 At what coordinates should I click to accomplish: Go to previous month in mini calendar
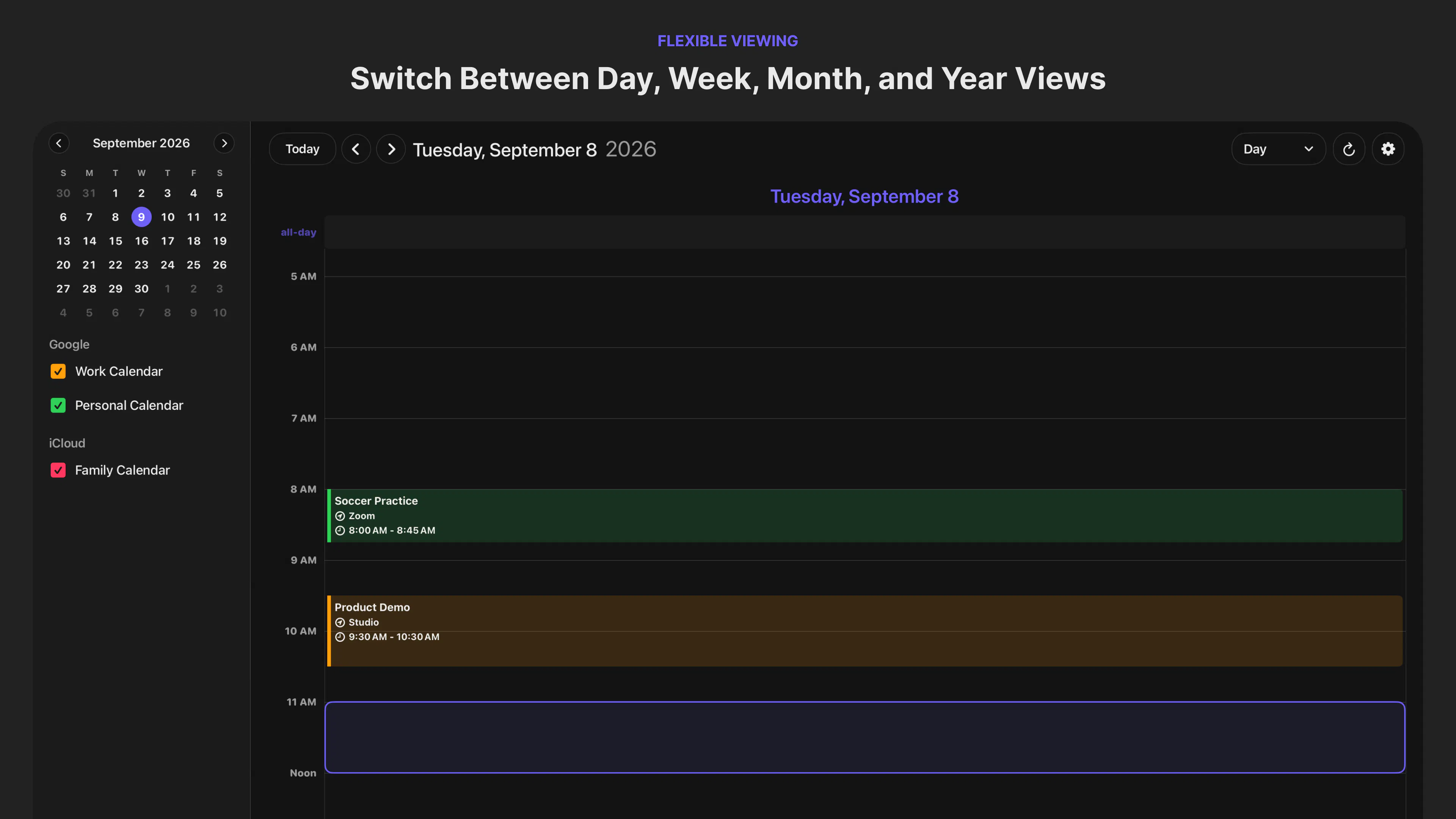pyautogui.click(x=59, y=143)
